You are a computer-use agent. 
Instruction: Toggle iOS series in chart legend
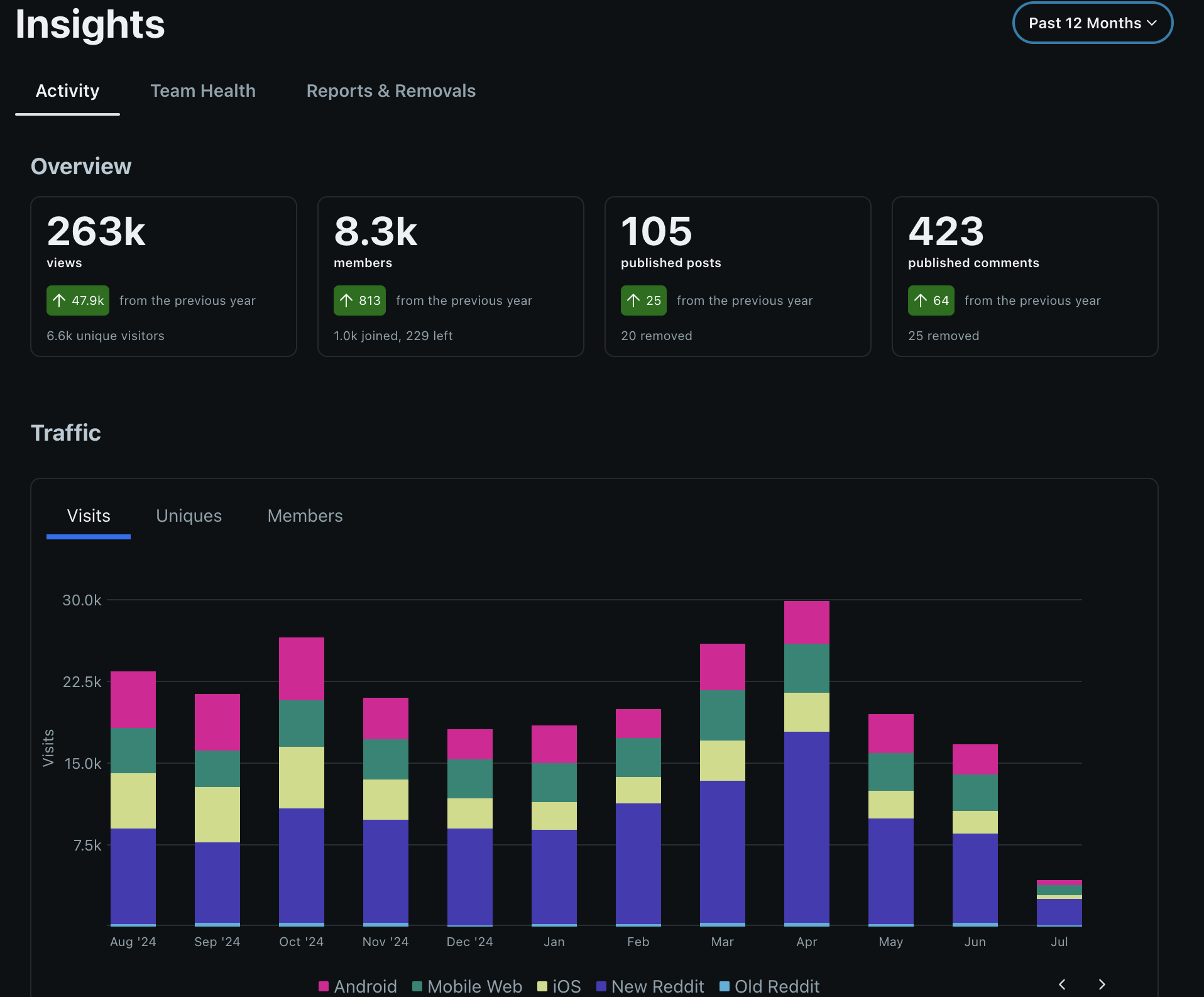point(559,986)
